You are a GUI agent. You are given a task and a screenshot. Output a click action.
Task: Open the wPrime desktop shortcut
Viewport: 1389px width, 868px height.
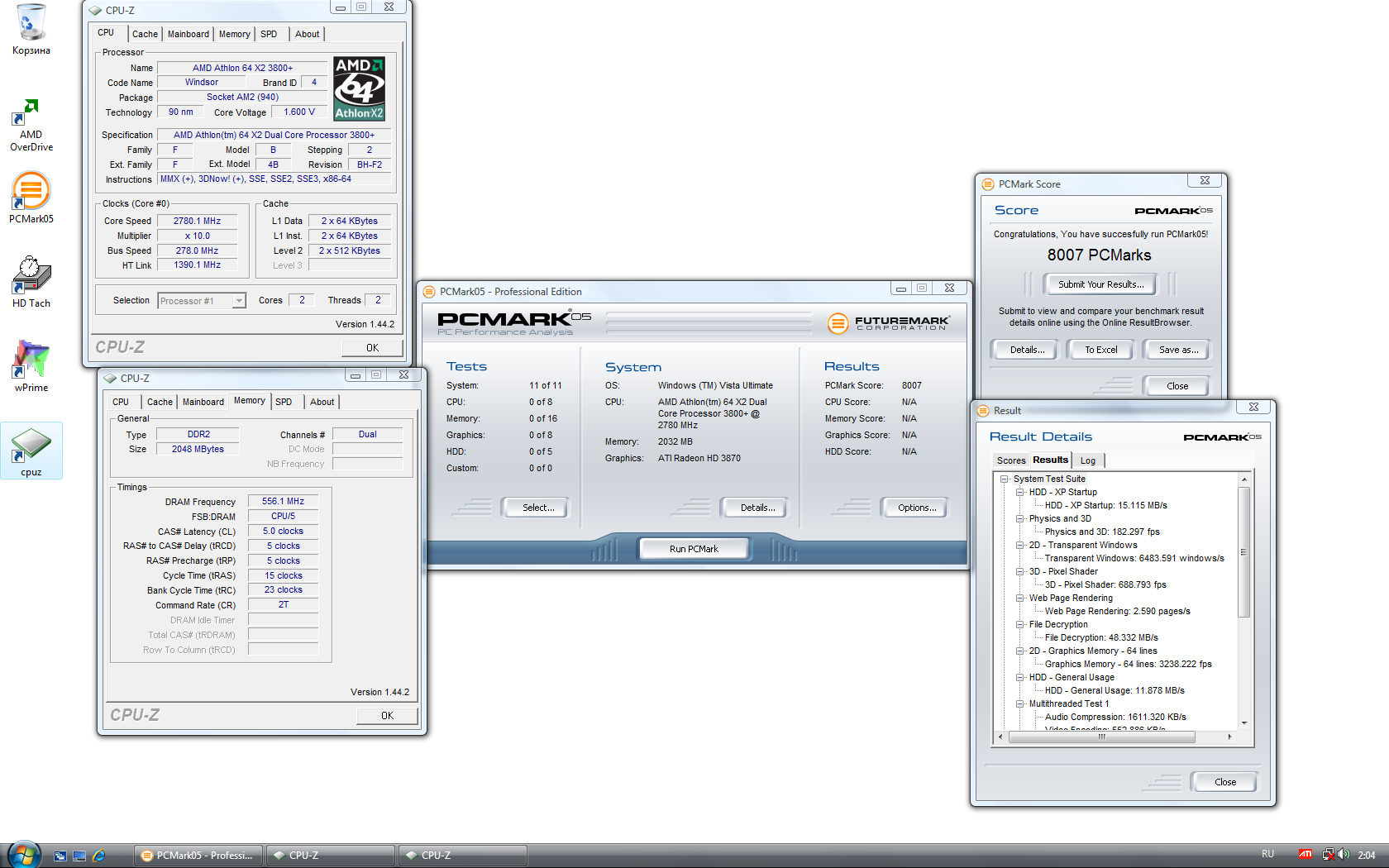click(x=31, y=366)
